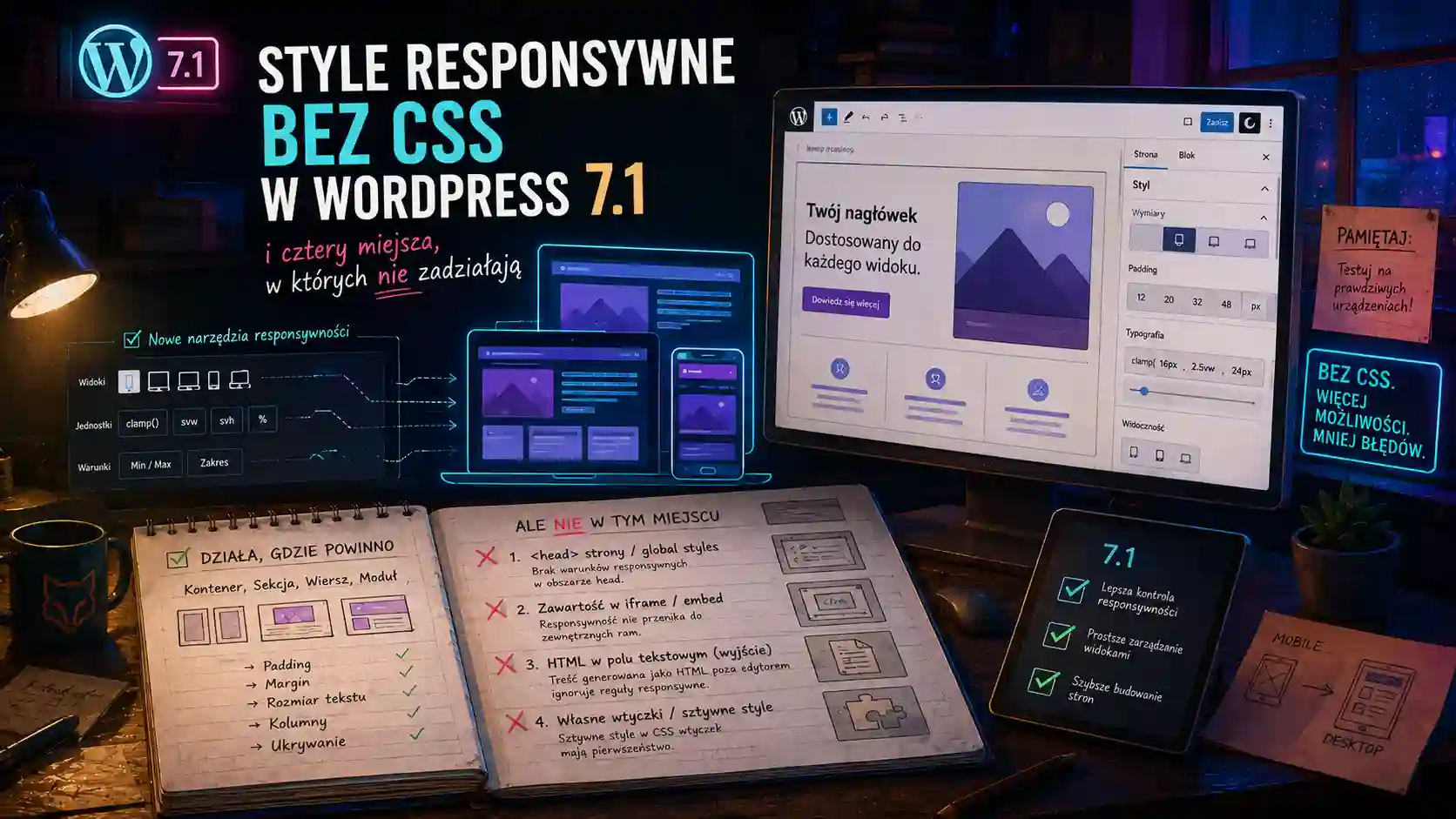Viewport: 1456px width, 819px height.
Task: Click the 48 padding value
Action: 1226,304
